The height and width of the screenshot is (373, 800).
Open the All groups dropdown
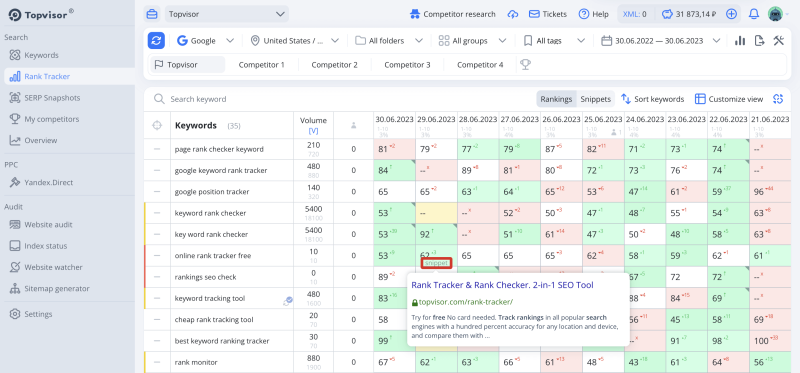point(472,41)
